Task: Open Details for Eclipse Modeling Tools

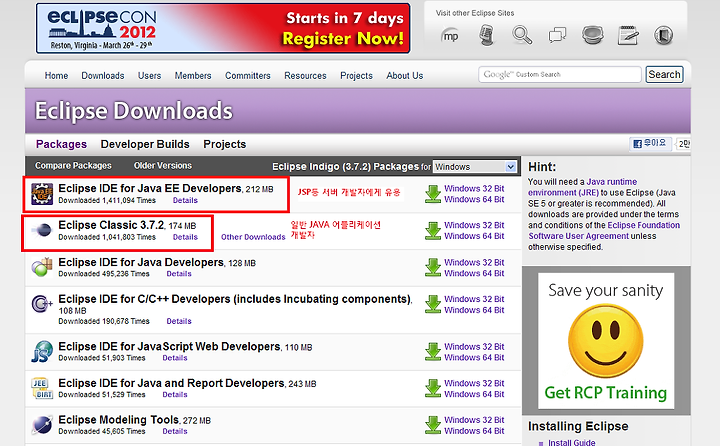Action: click(174, 431)
